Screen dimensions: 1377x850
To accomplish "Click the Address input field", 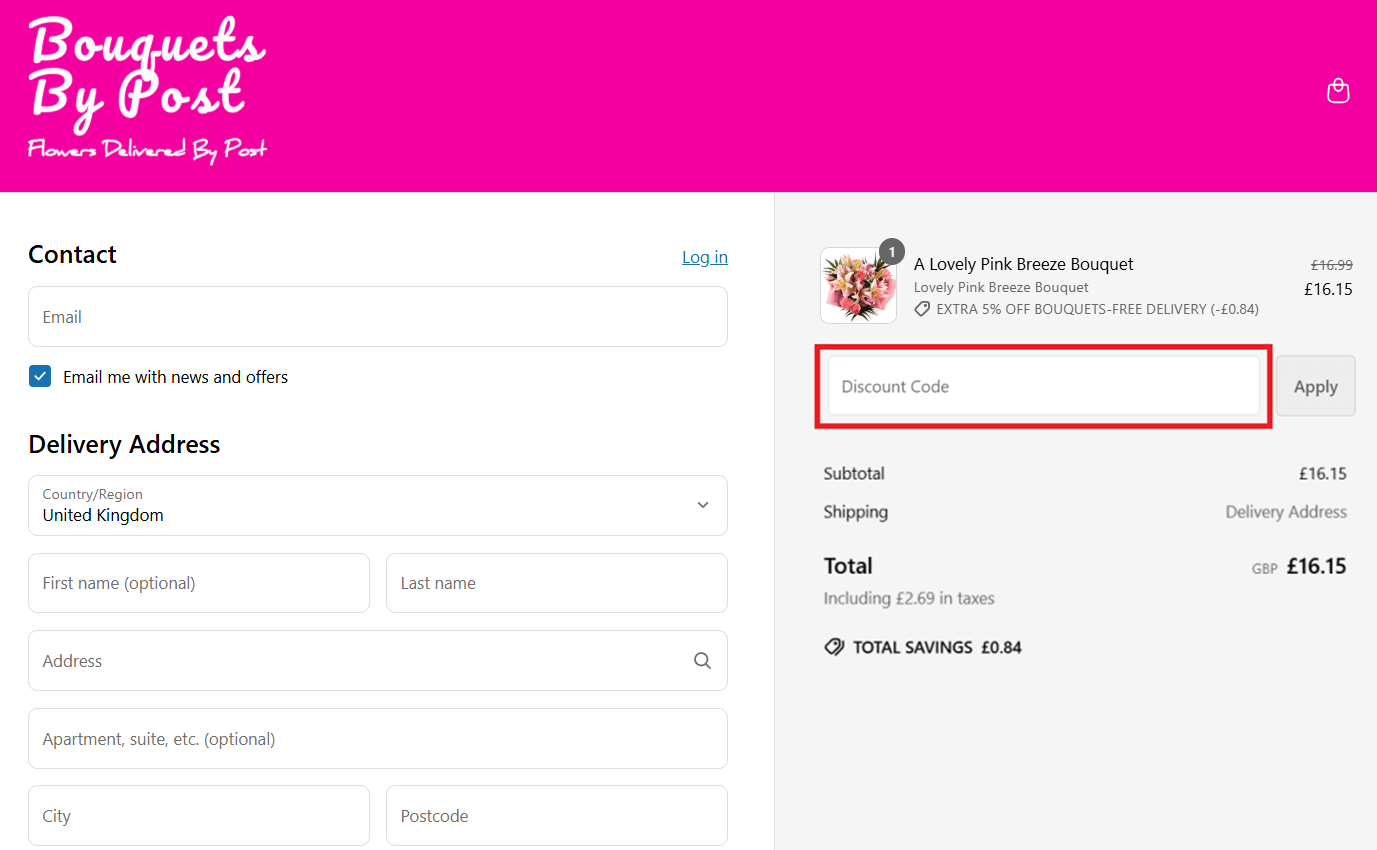I will tap(378, 661).
